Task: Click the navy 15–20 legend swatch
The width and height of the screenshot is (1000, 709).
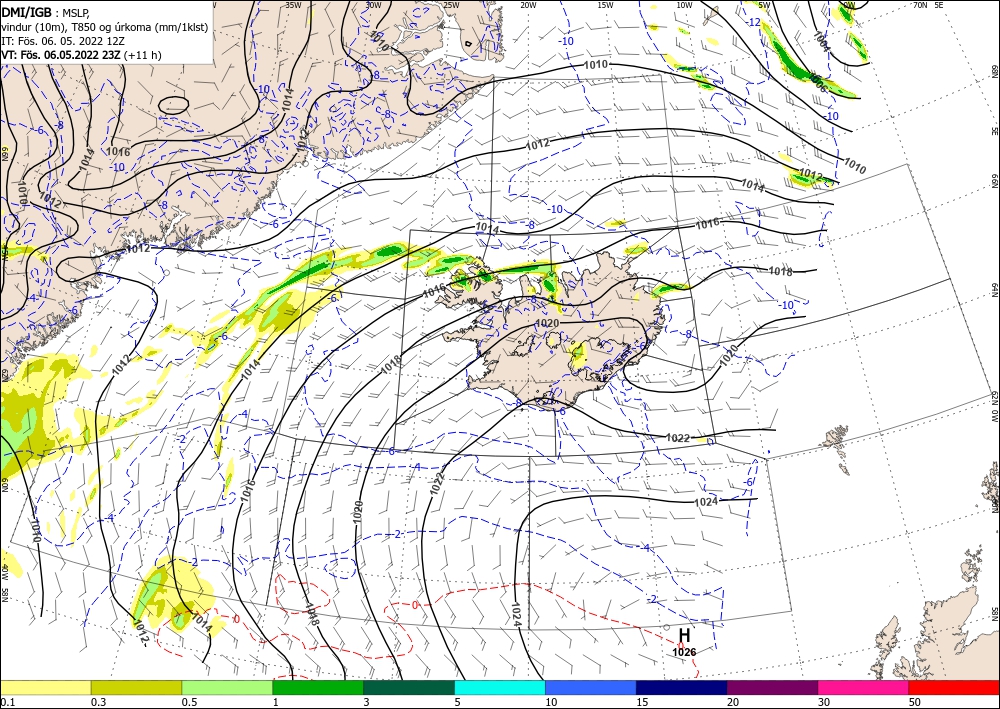Action: (x=682, y=687)
